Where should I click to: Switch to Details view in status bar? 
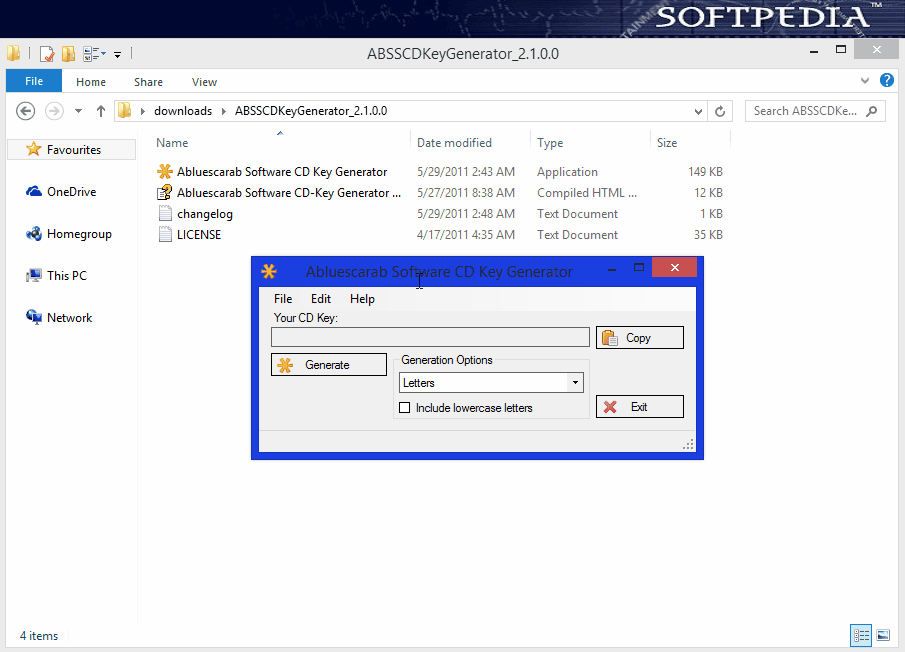[x=861, y=636]
